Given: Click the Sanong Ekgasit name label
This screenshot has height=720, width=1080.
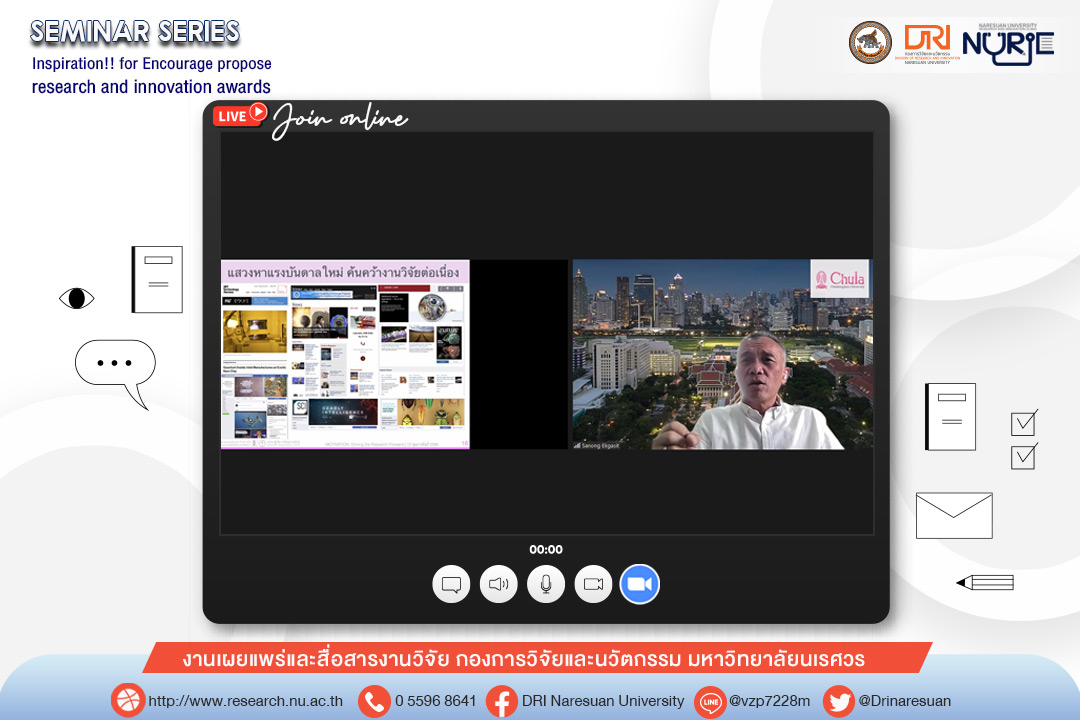Looking at the screenshot, I should [600, 446].
